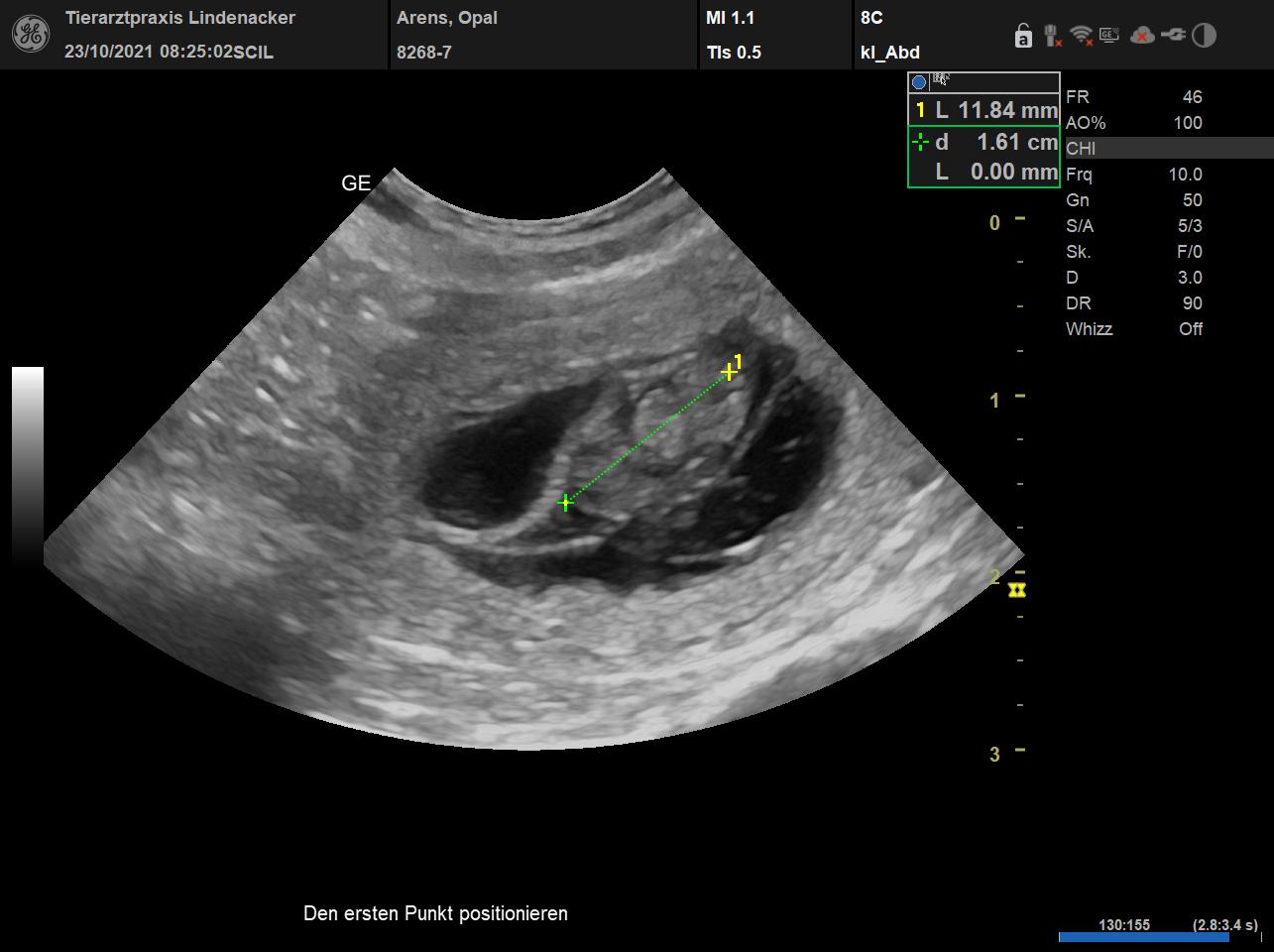Viewport: 1274px width, 952px height.
Task: Click the USB plug connector icon
Action: (1174, 36)
